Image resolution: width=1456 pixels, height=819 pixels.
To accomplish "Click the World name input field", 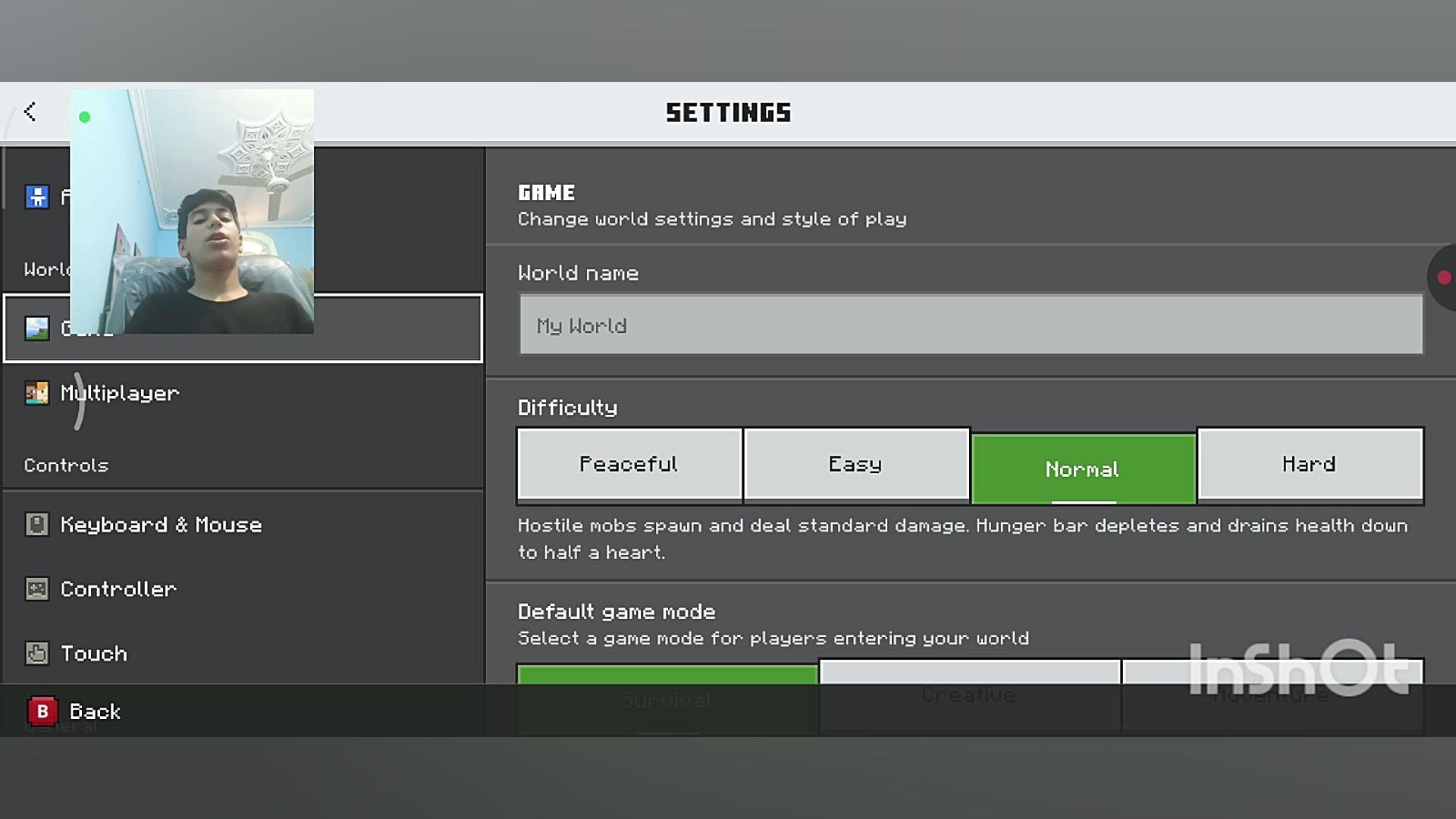I will click(x=971, y=325).
